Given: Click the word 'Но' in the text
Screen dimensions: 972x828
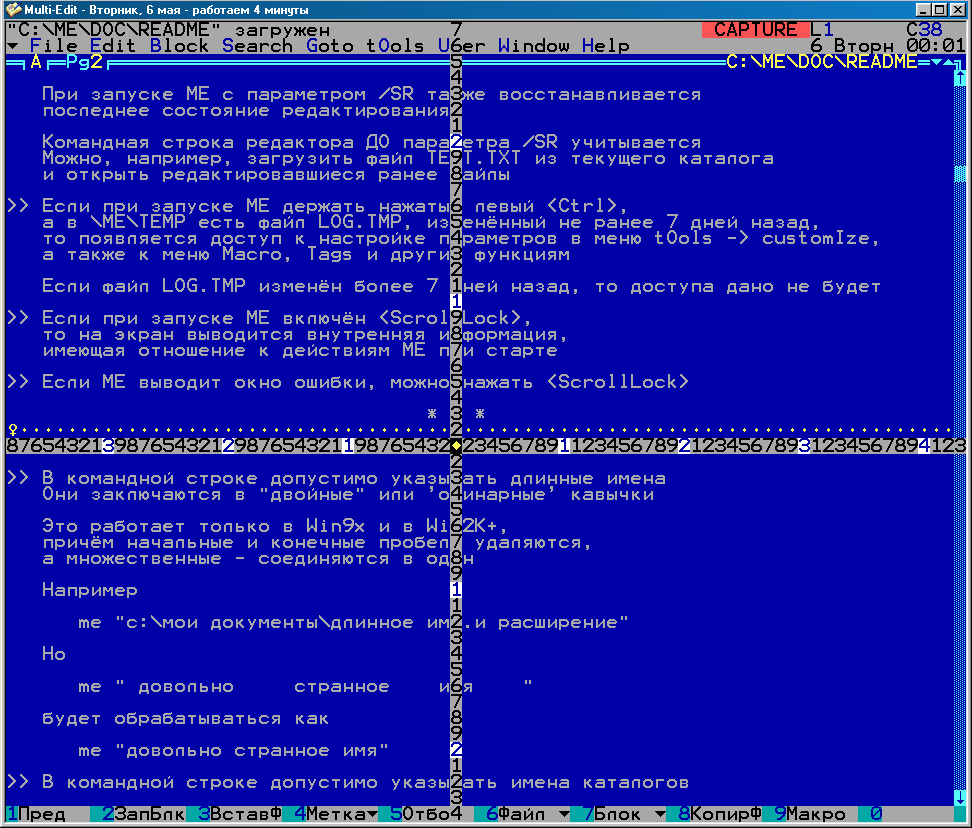Looking at the screenshot, I should (x=54, y=654).
